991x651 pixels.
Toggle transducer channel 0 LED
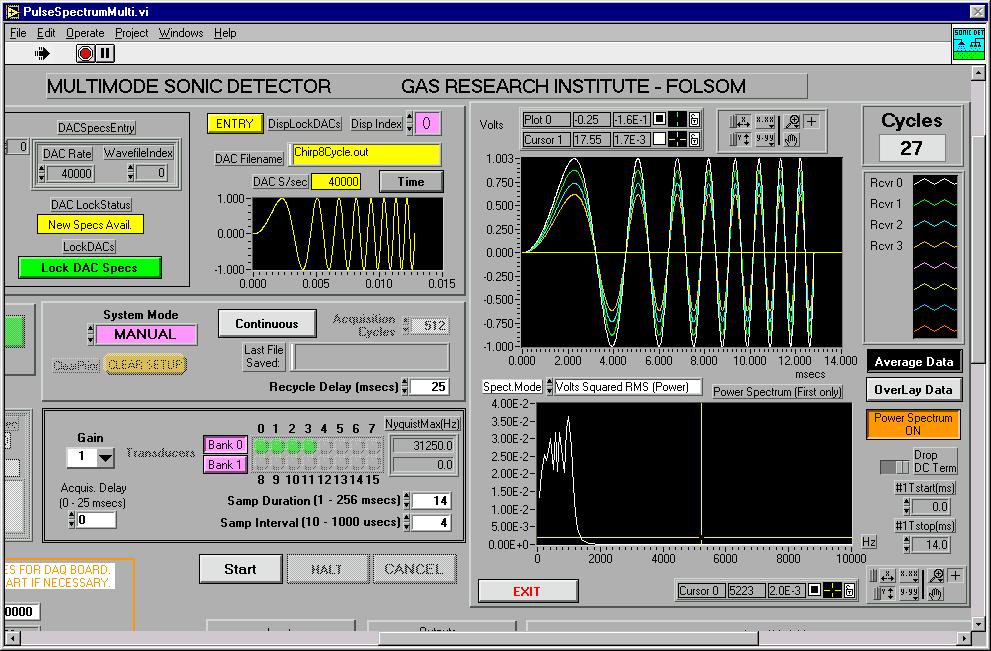click(261, 446)
